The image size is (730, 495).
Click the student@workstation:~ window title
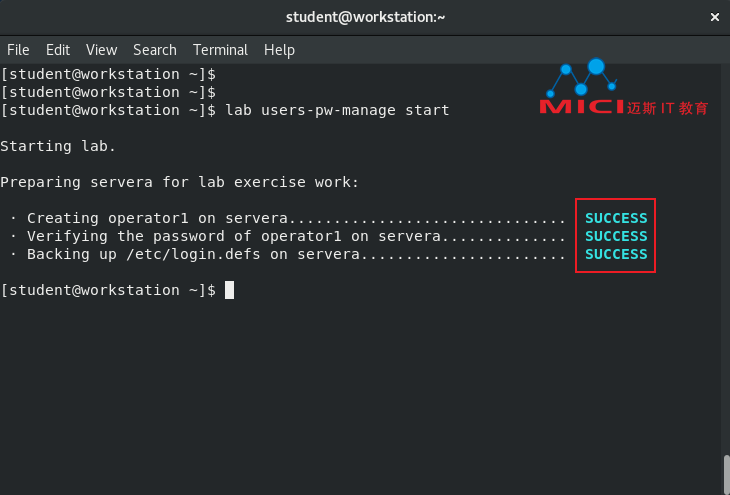pos(365,17)
